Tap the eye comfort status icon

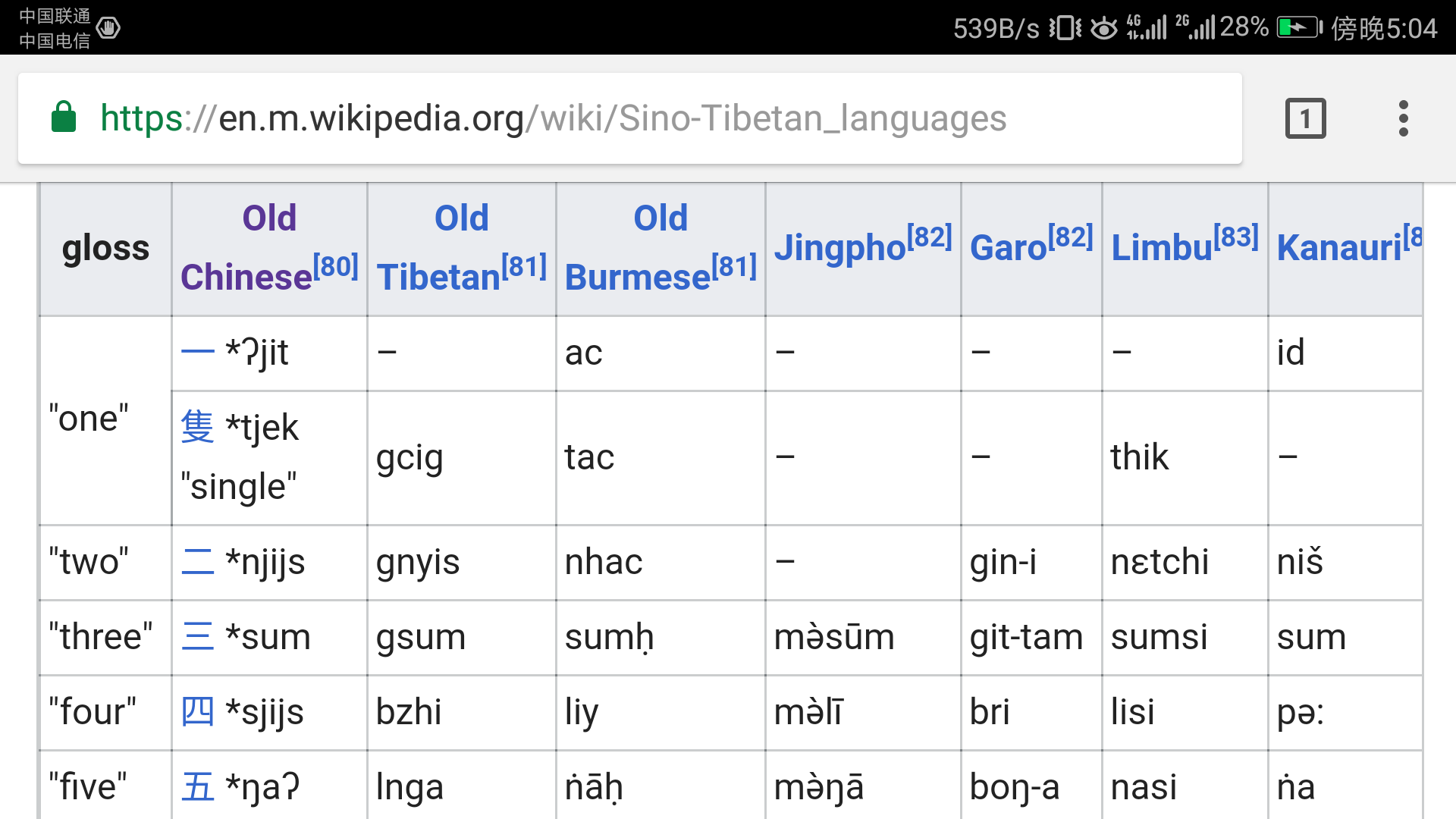click(1103, 28)
